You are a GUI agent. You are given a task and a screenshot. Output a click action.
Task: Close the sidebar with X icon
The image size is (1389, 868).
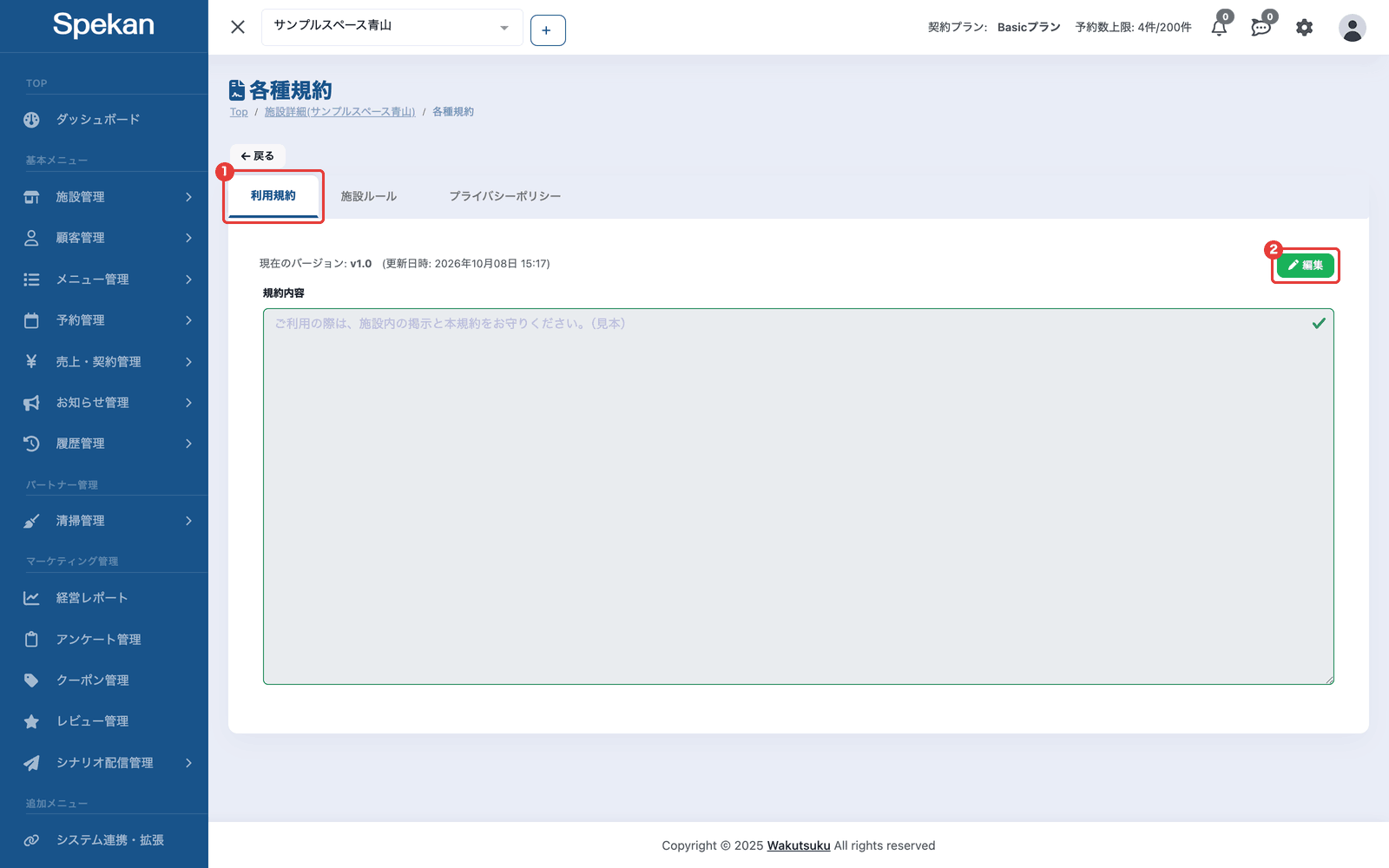(x=238, y=27)
